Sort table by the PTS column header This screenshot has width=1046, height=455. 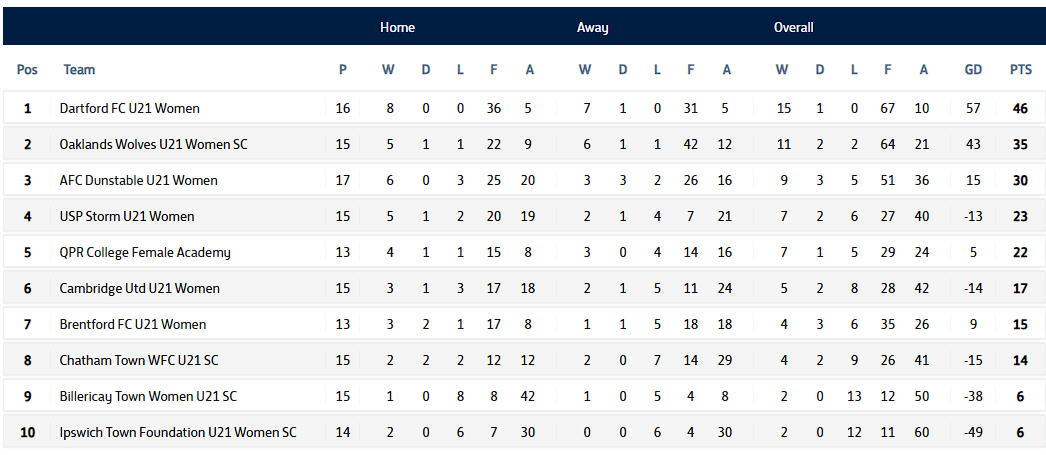(1020, 70)
